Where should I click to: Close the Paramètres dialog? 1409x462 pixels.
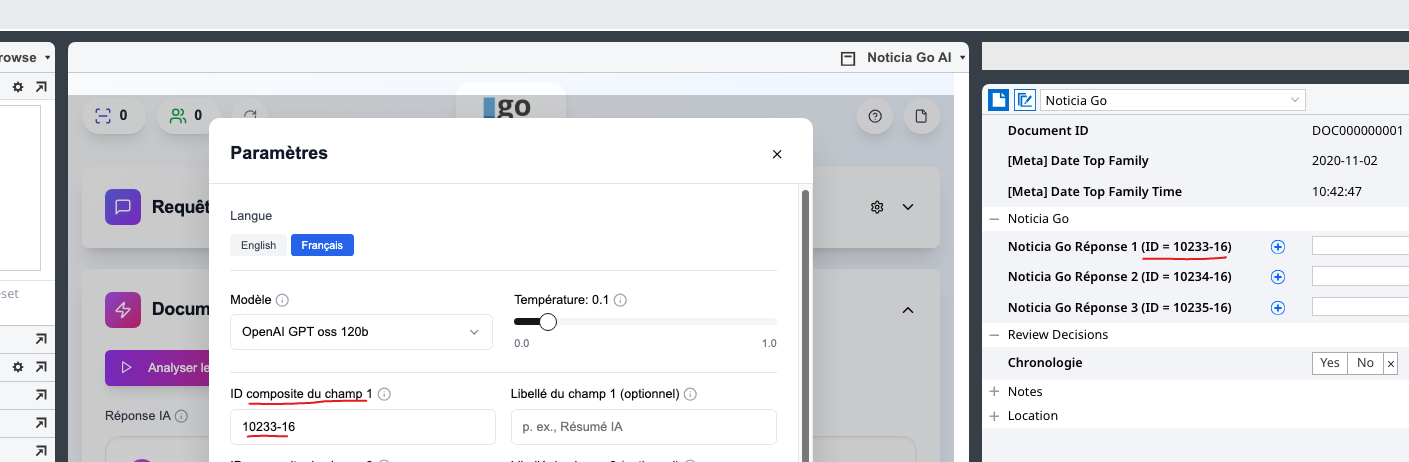tap(777, 154)
